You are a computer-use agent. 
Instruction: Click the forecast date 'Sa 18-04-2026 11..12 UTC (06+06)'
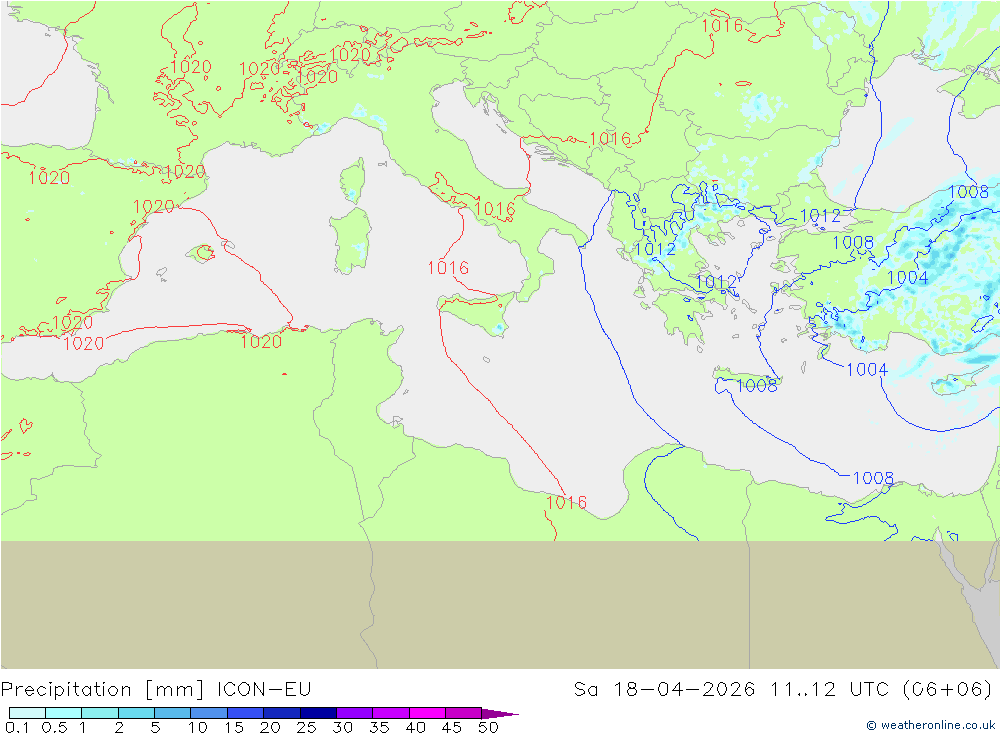[x=783, y=690]
